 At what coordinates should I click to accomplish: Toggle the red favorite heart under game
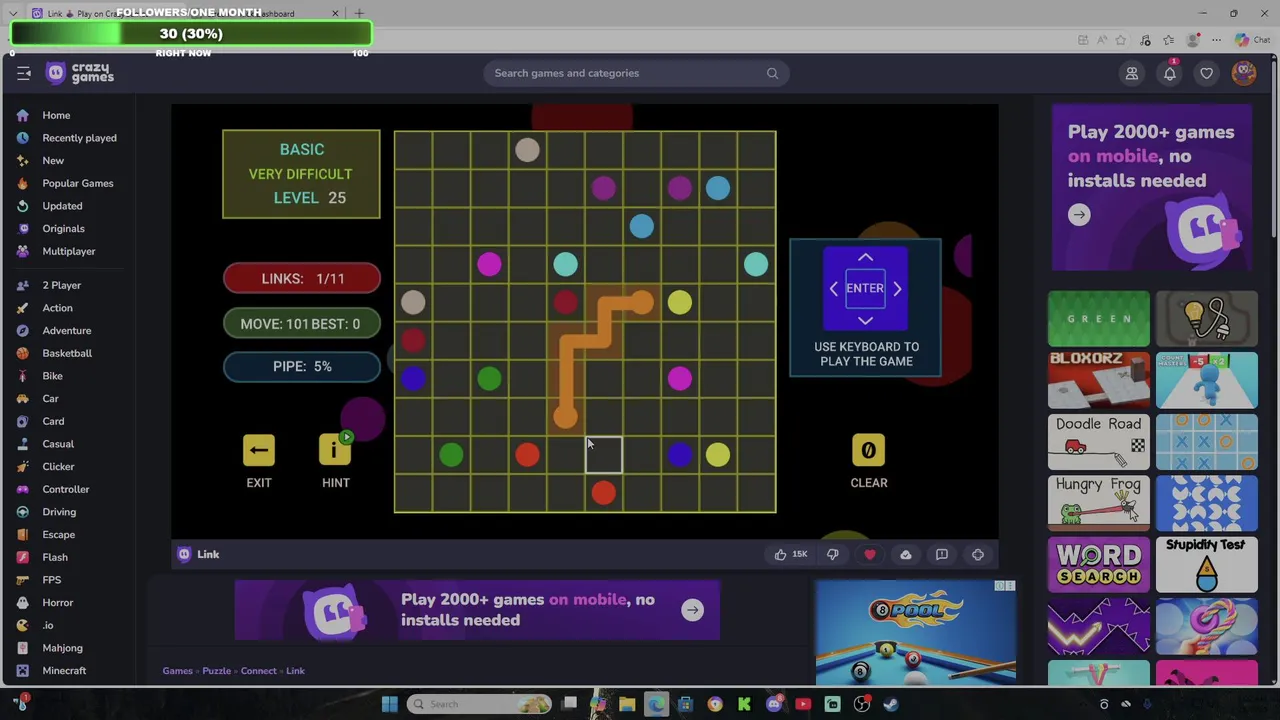point(870,554)
